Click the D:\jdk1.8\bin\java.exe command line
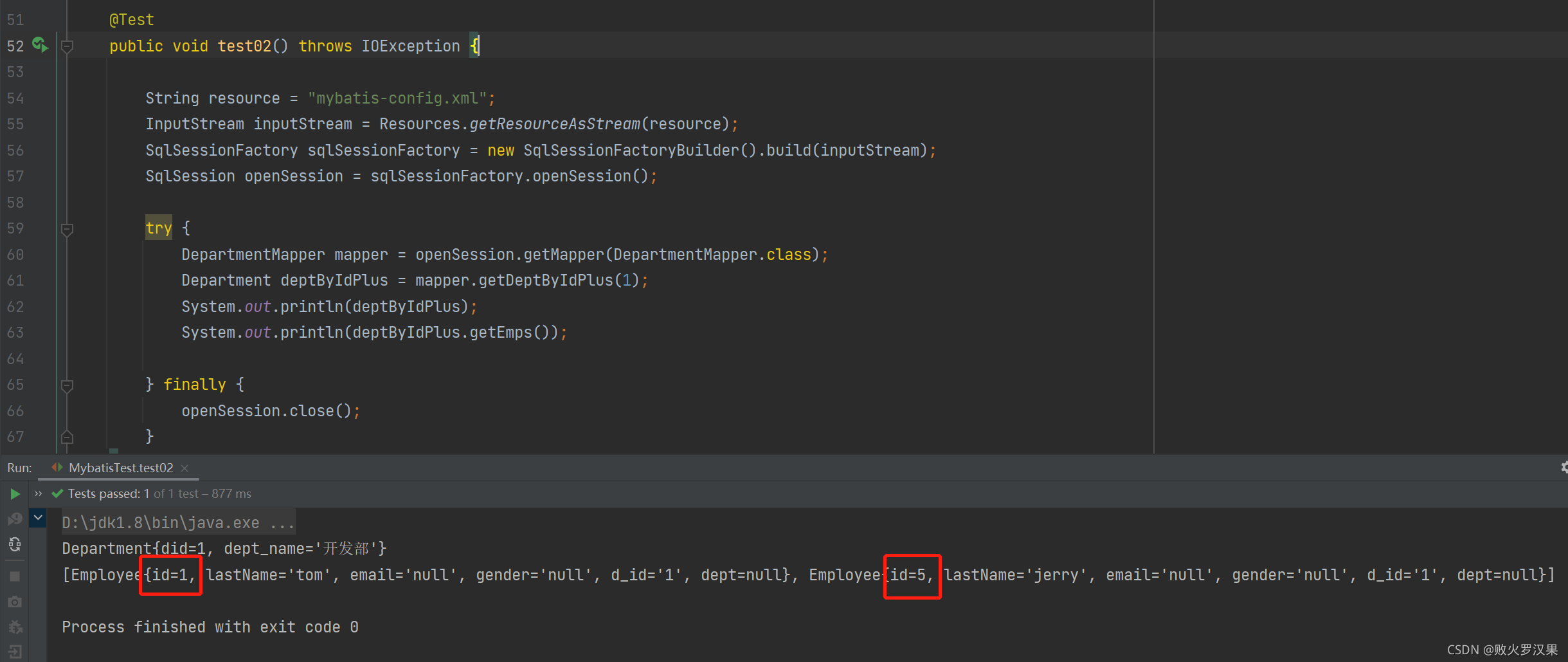1568x662 pixels. click(x=178, y=522)
